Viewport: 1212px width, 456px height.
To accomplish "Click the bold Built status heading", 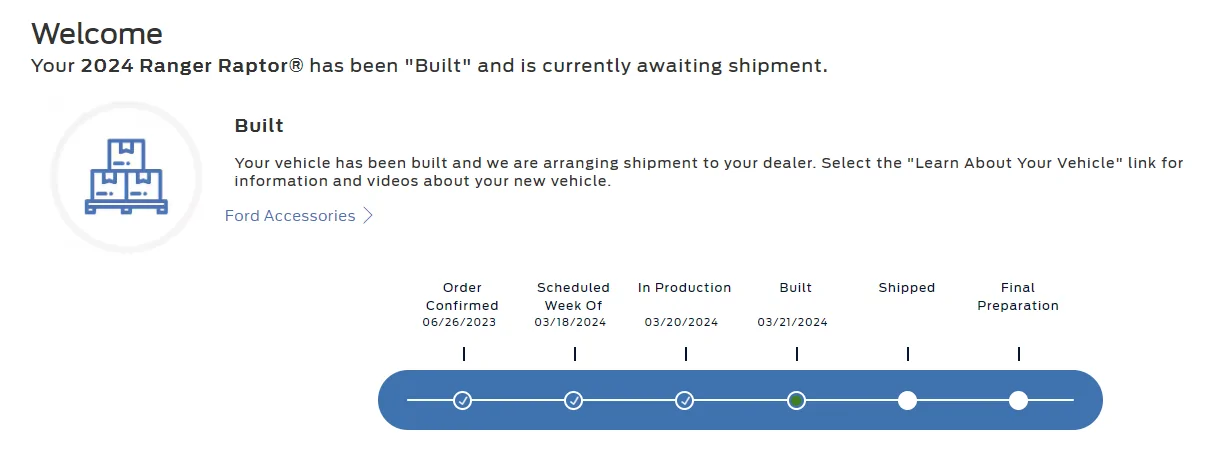I will 259,126.
